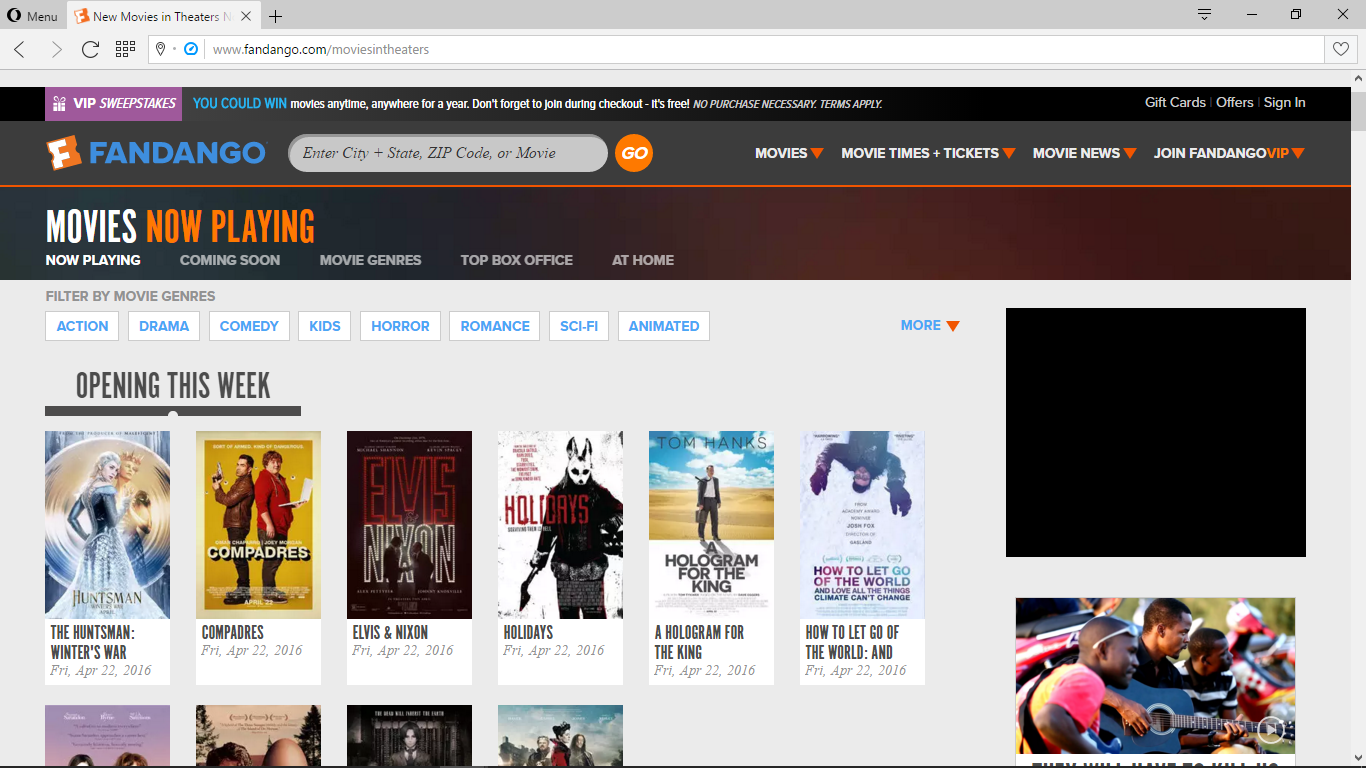Viewport: 1366px width, 768px height.
Task: Filter by KIDS genre
Action: 325,326
